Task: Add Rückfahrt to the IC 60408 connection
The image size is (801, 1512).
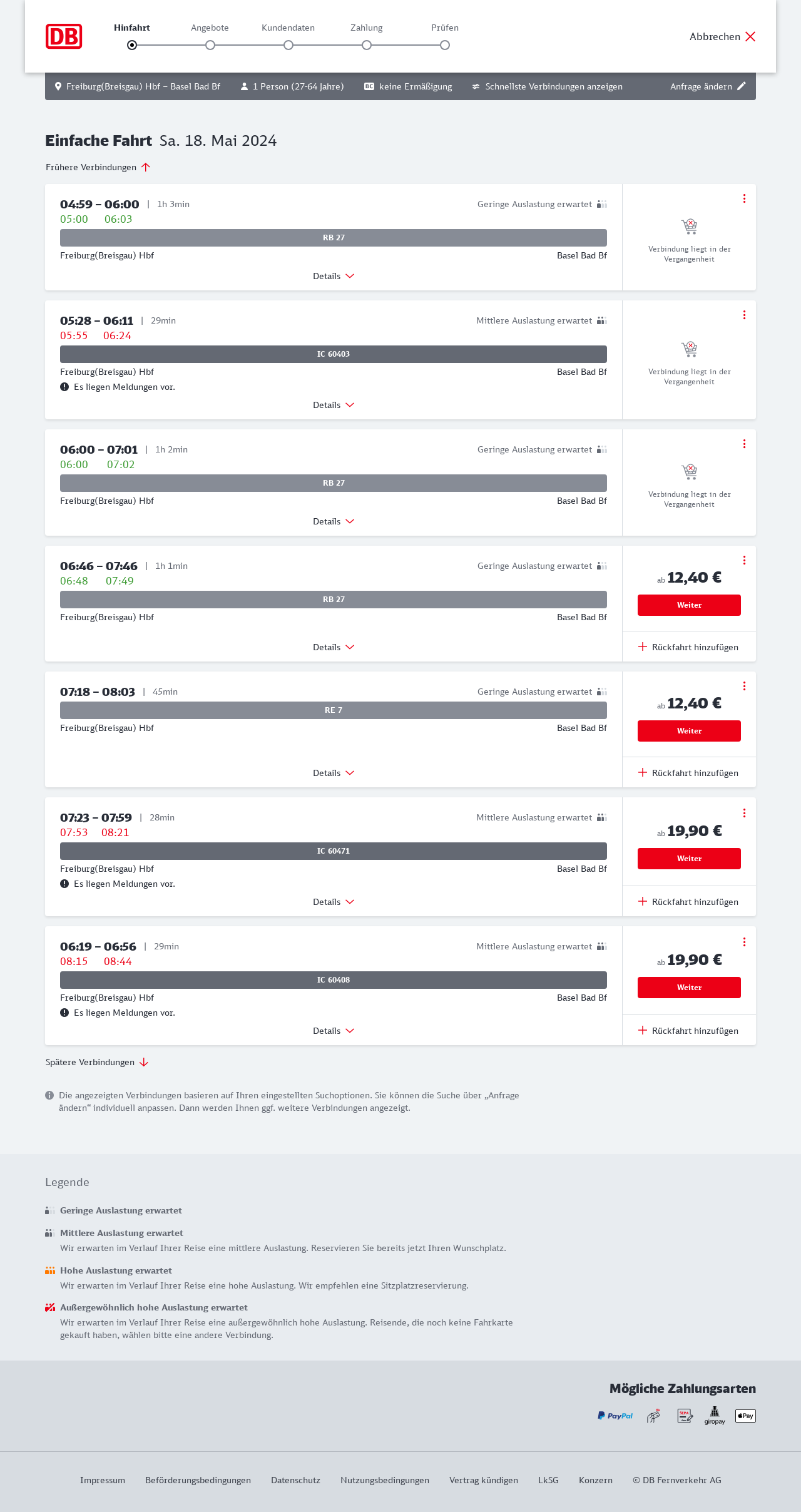Action: click(688, 1031)
